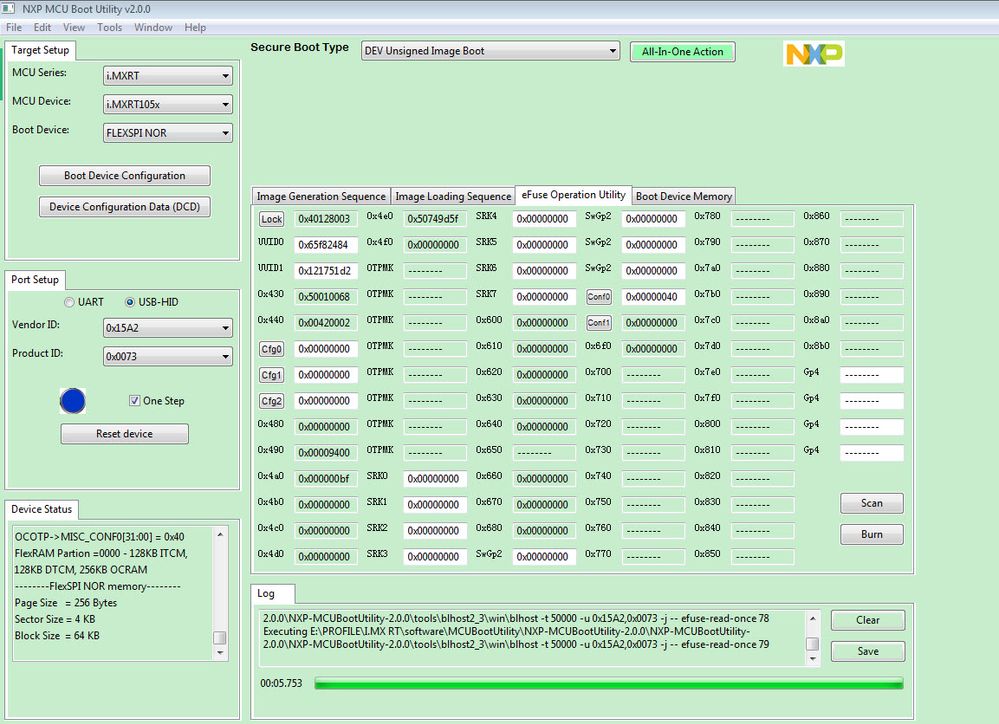Select the USB-HID radio button

130,302
